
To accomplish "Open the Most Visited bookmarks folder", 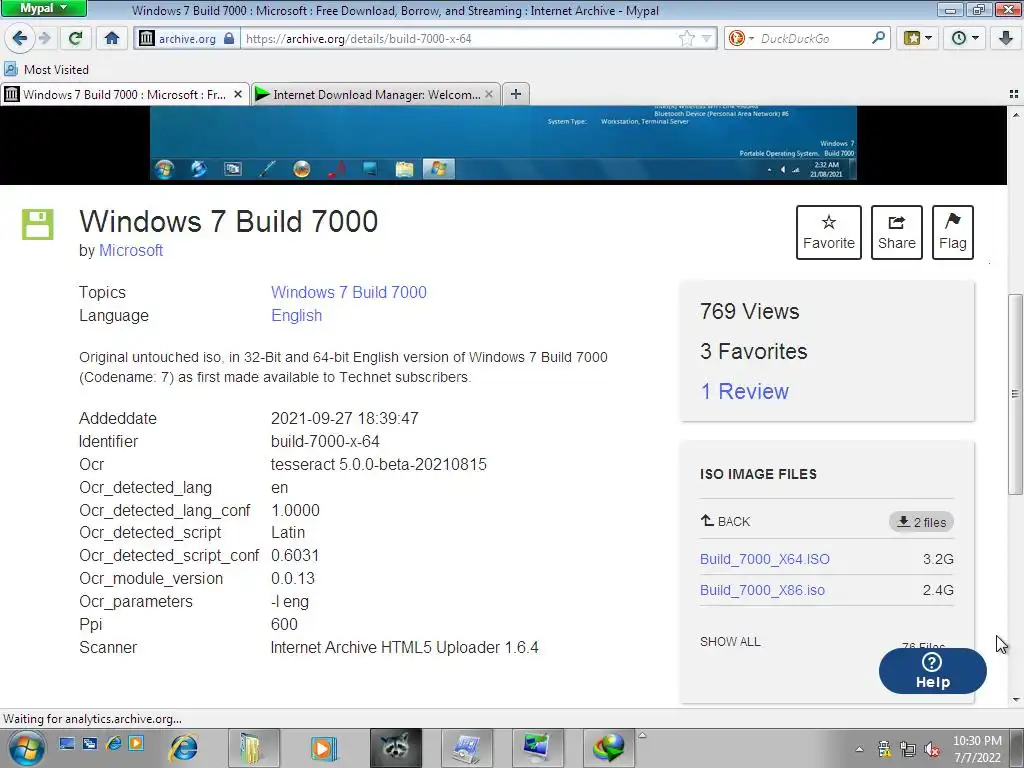I will (x=46, y=69).
